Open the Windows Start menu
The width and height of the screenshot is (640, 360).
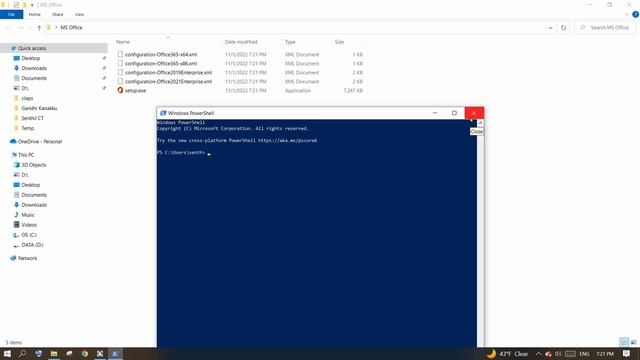pos(7,354)
